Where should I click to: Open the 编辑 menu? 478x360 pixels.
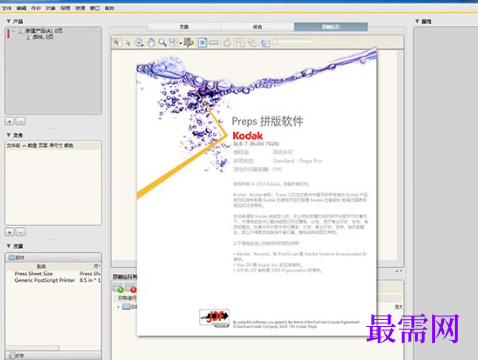(x=21, y=8)
